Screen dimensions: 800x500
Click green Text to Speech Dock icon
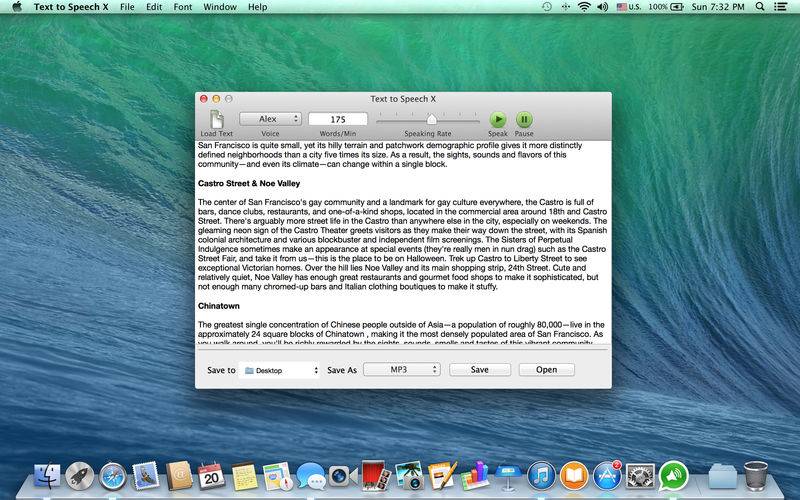click(673, 477)
